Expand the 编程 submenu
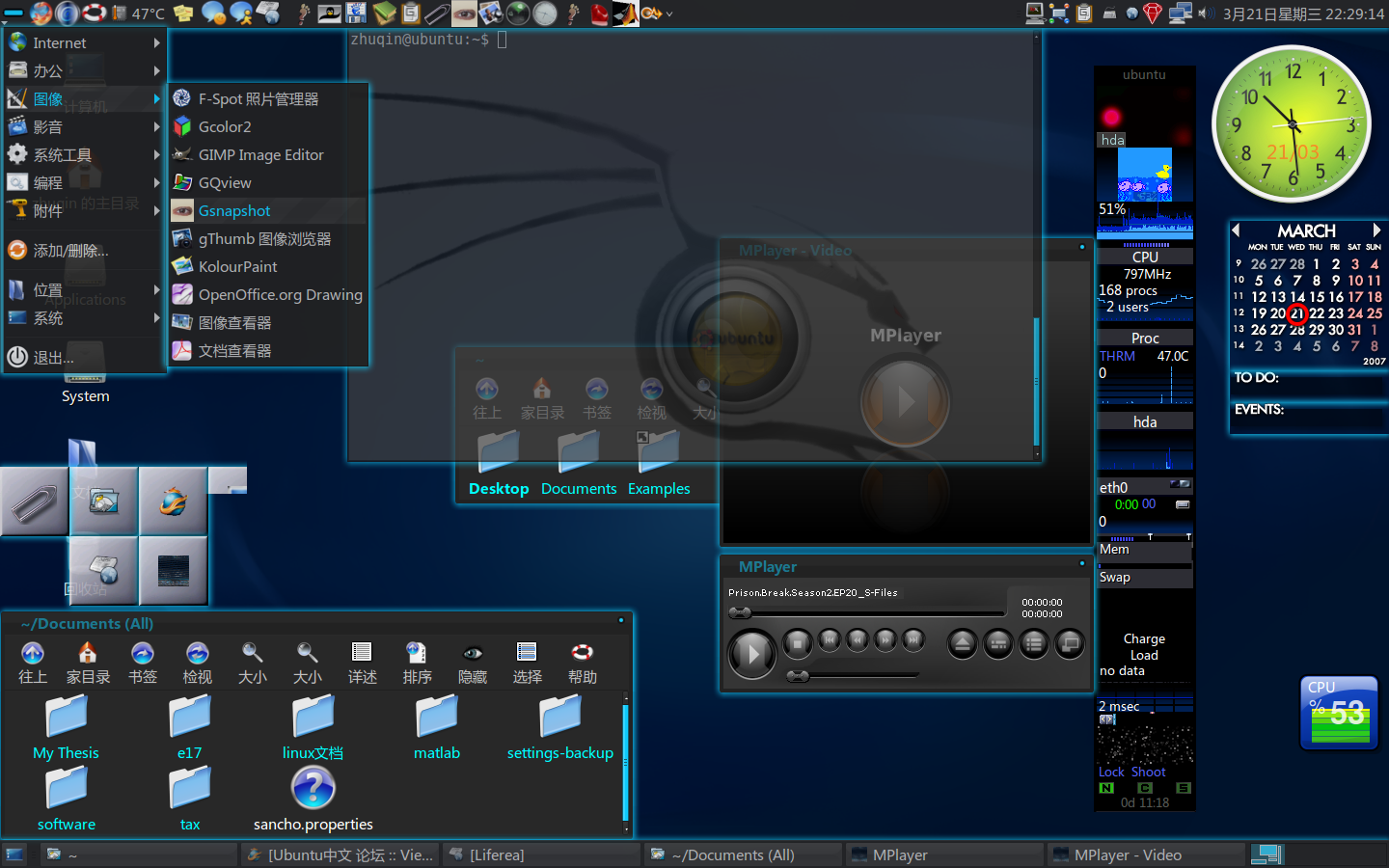The image size is (1389, 868). pos(84,182)
